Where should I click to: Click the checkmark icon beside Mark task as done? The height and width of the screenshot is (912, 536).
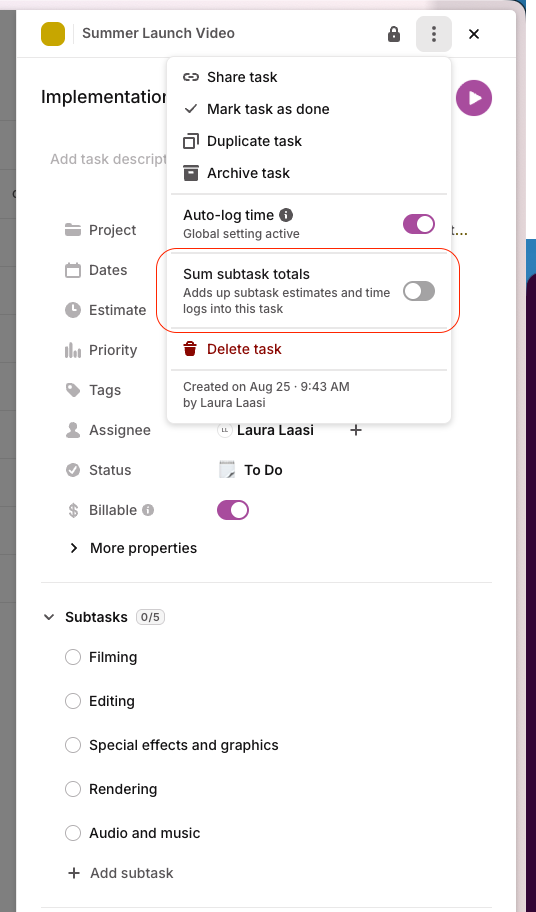pyautogui.click(x=191, y=109)
